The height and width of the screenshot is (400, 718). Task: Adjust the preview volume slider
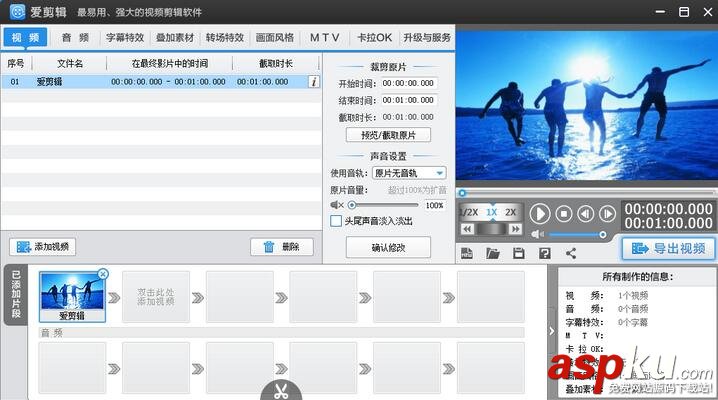[578, 235]
